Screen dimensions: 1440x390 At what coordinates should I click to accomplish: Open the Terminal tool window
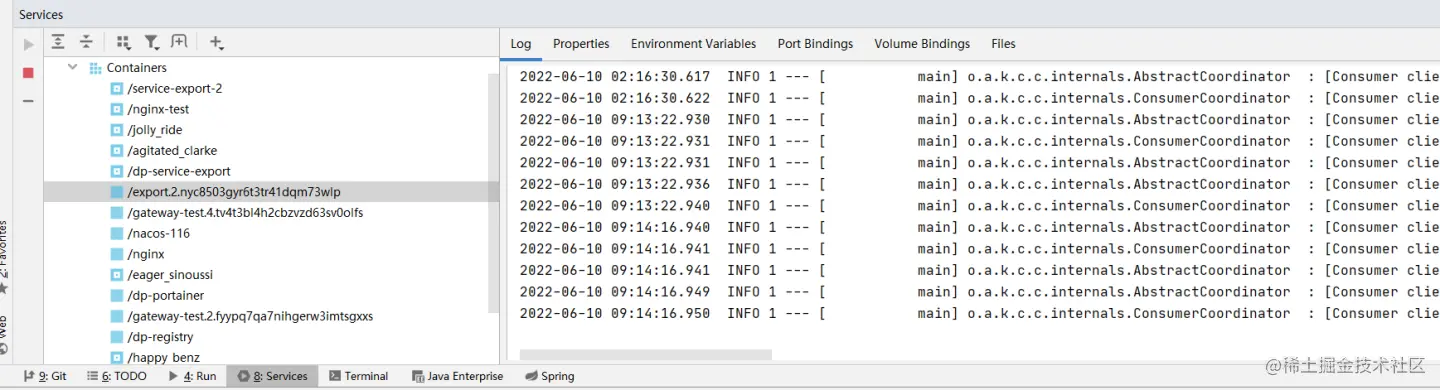point(358,376)
